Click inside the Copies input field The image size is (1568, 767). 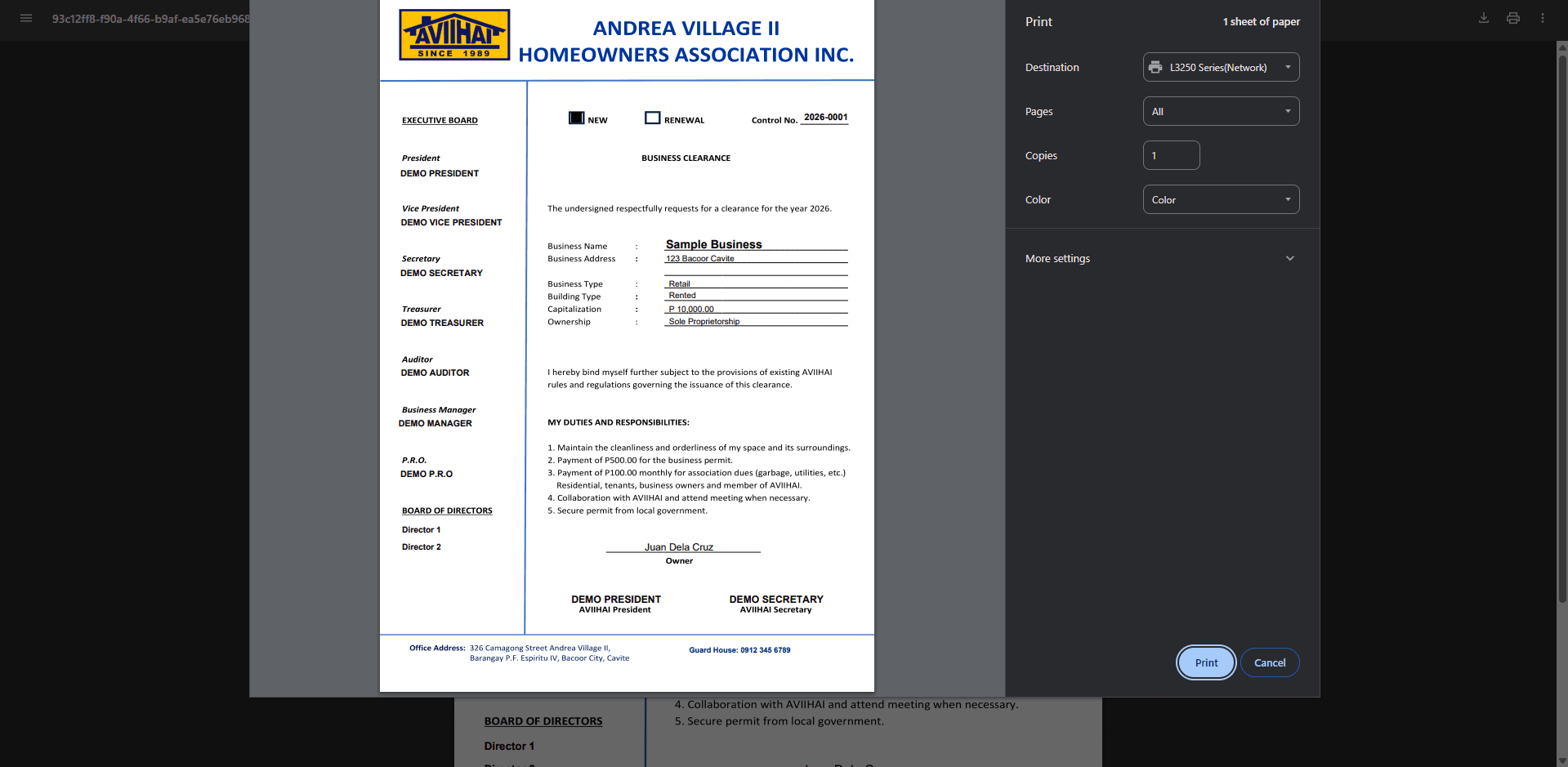(1171, 155)
